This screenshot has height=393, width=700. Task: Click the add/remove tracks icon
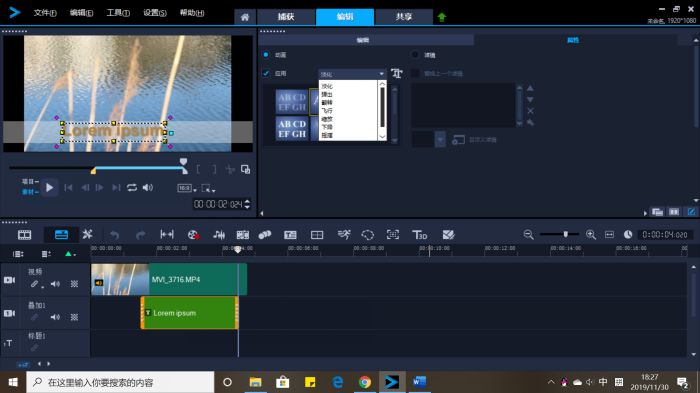(x=46, y=254)
